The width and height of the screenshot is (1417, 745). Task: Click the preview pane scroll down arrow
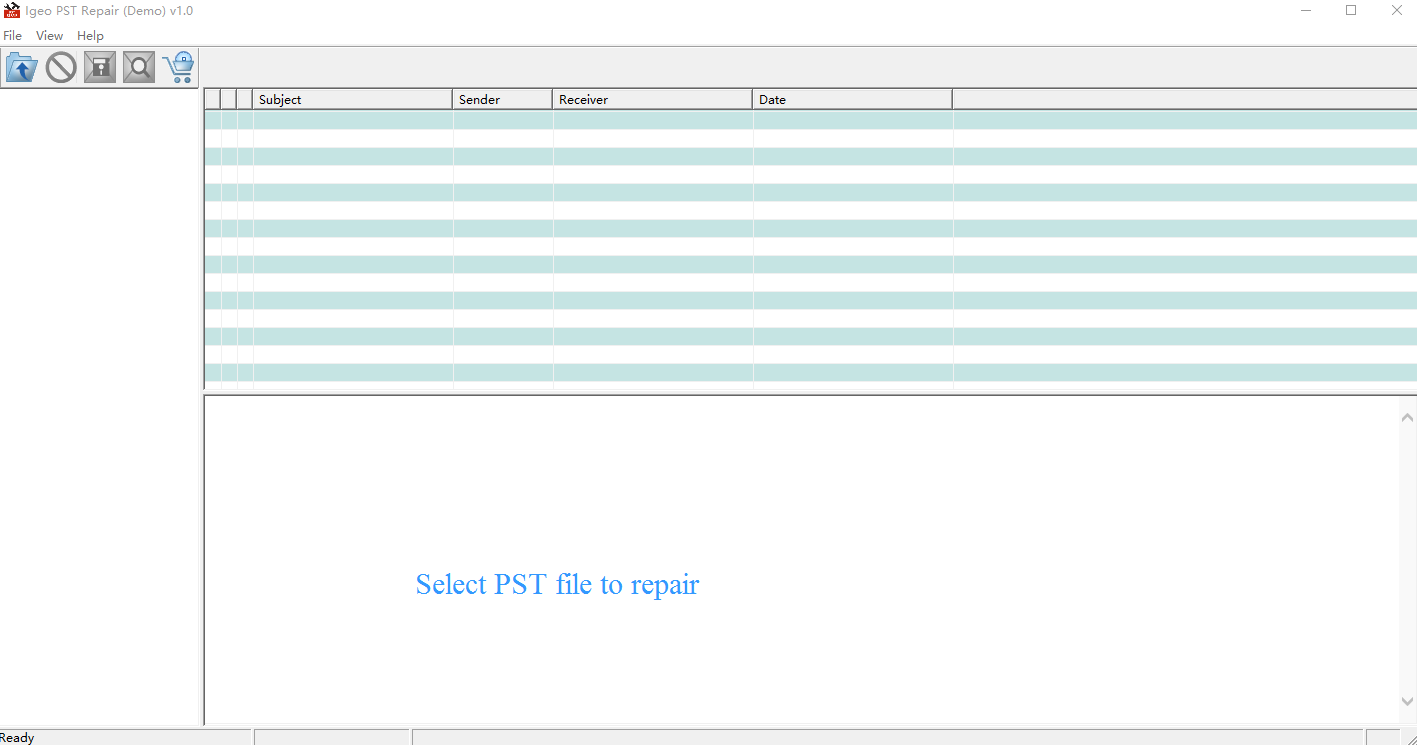point(1407,702)
